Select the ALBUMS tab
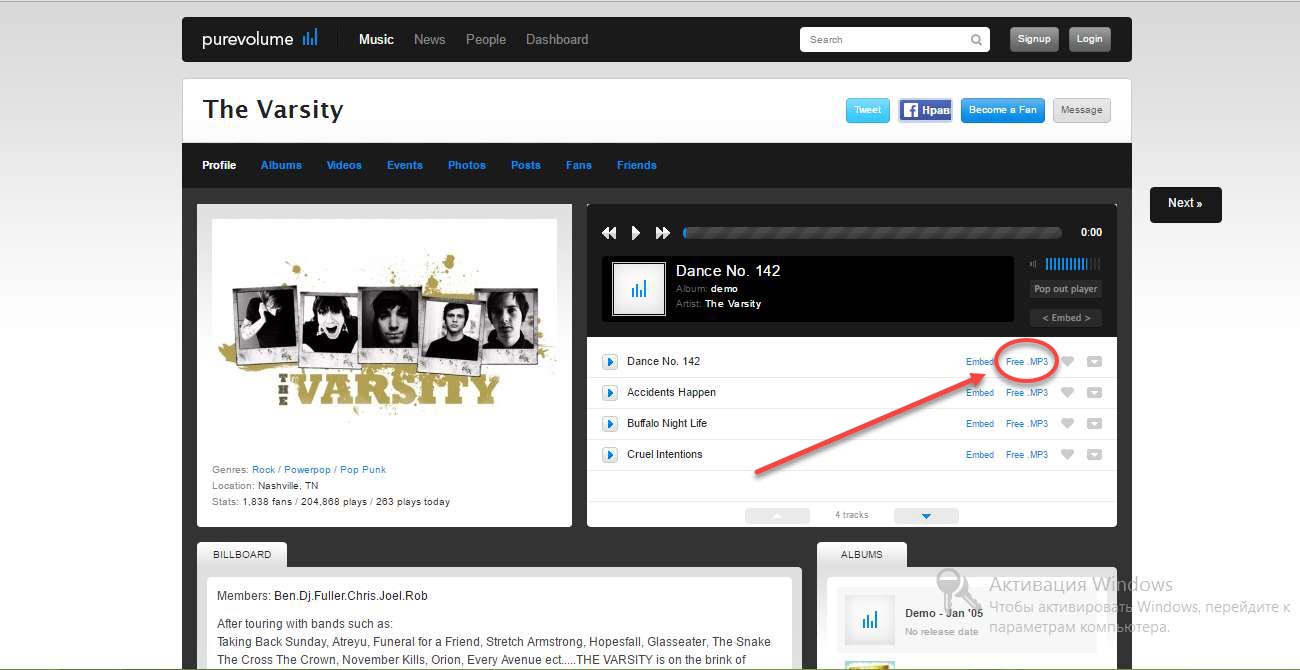Image resolution: width=1300 pixels, height=670 pixels. pos(862,555)
